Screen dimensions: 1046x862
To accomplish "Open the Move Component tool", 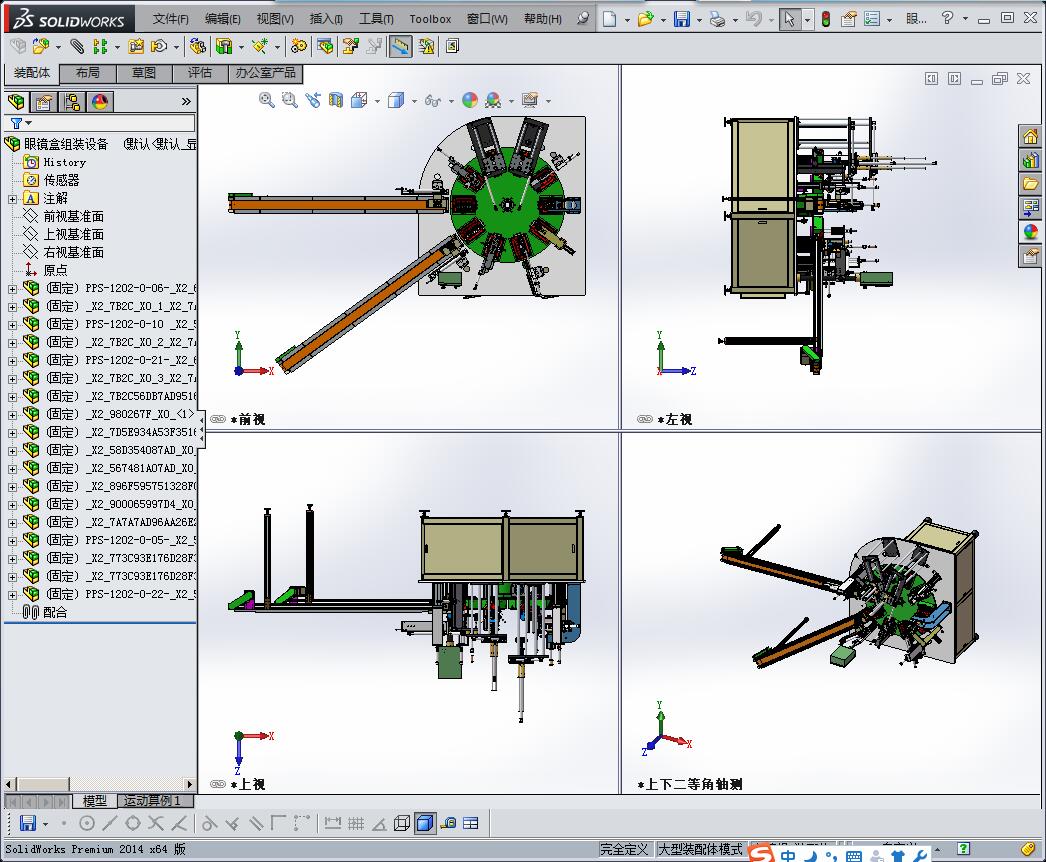I will point(159,46).
